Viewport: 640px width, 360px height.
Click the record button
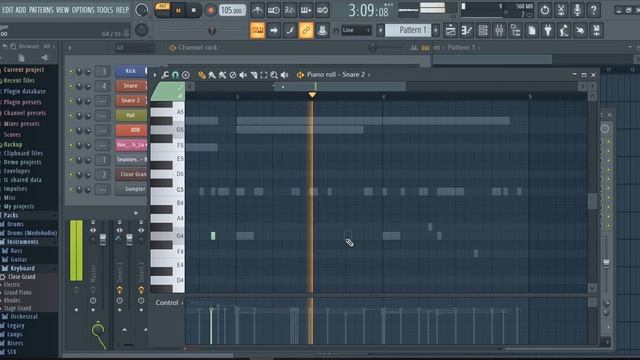coord(211,10)
